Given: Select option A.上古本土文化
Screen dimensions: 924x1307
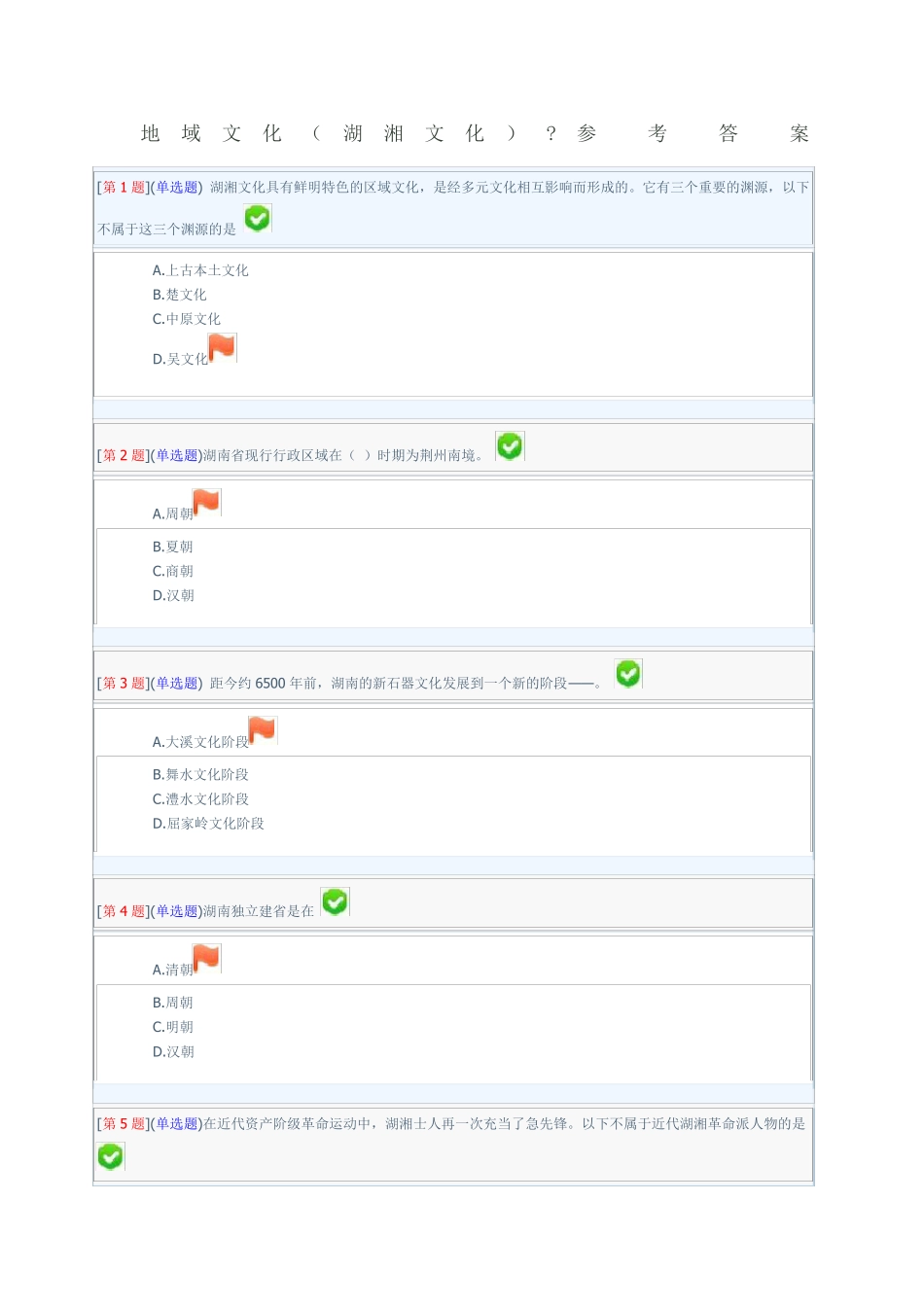Looking at the screenshot, I should (200, 270).
